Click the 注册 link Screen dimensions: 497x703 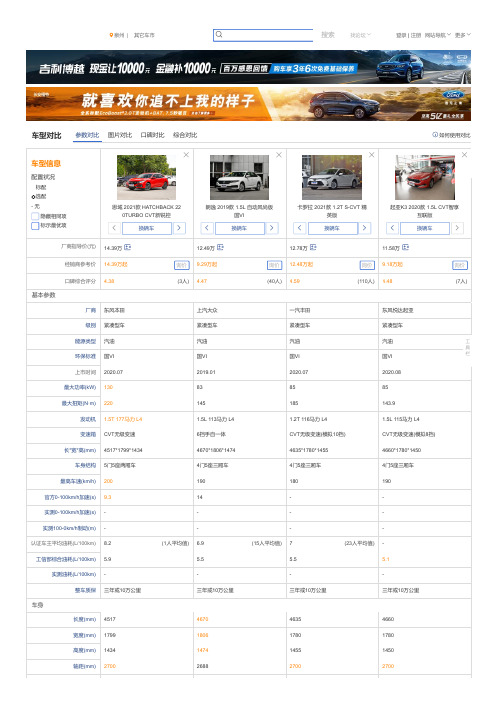(x=416, y=35)
